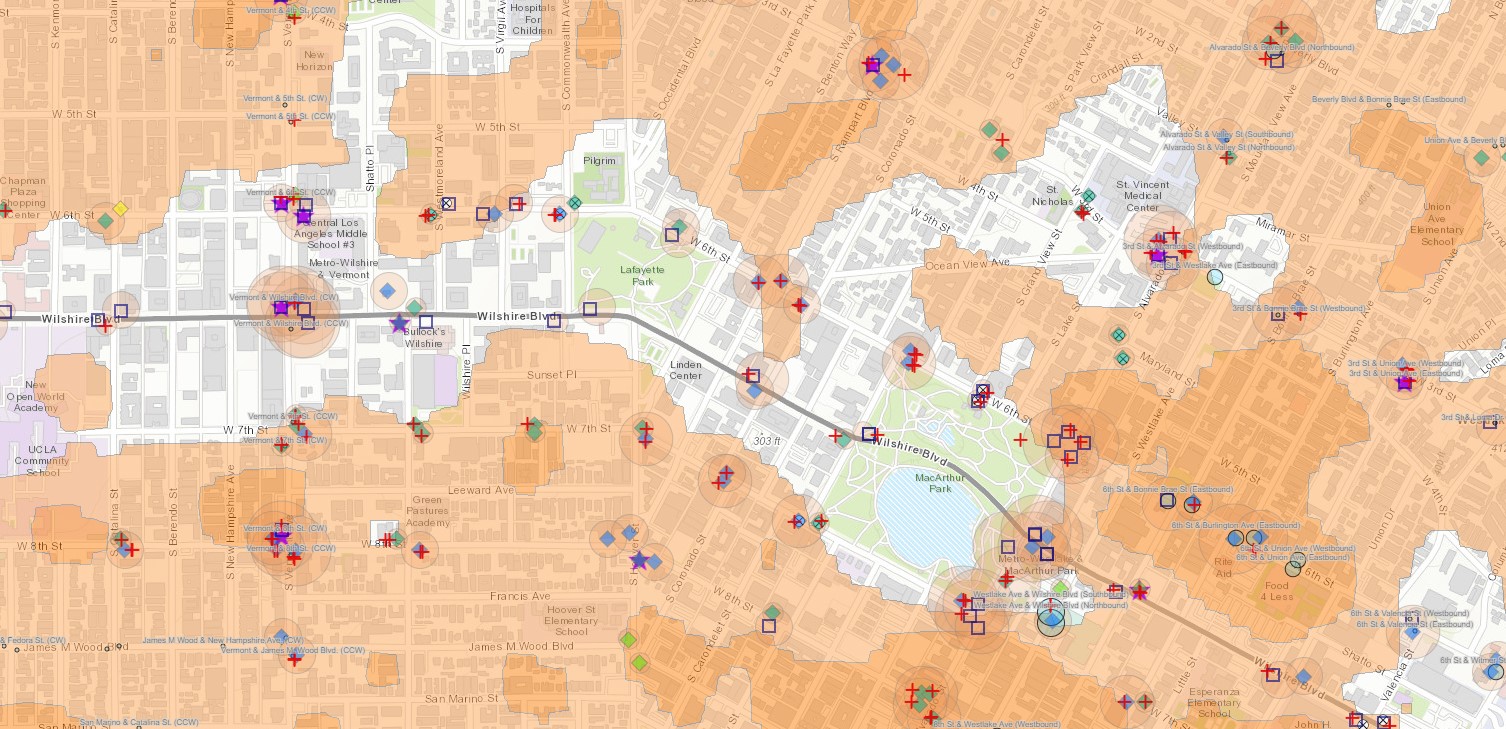Select the blue diamond below Metro-Wilshire & Vermont label

pos(386,290)
